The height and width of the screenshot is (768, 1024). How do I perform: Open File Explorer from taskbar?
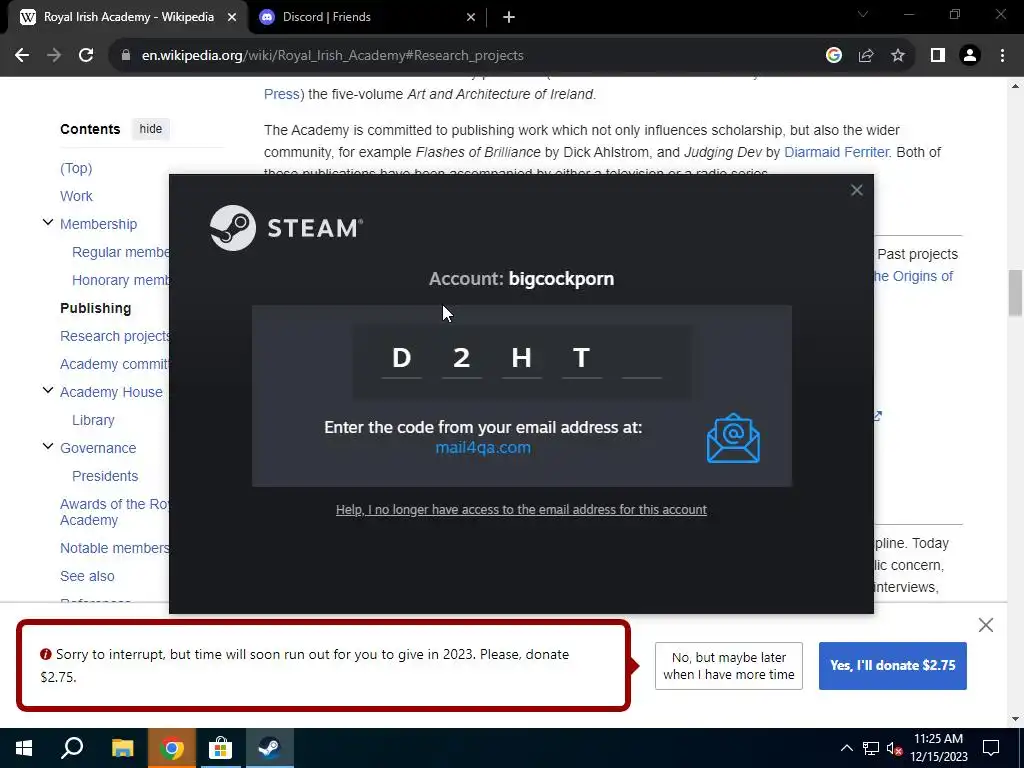122,748
